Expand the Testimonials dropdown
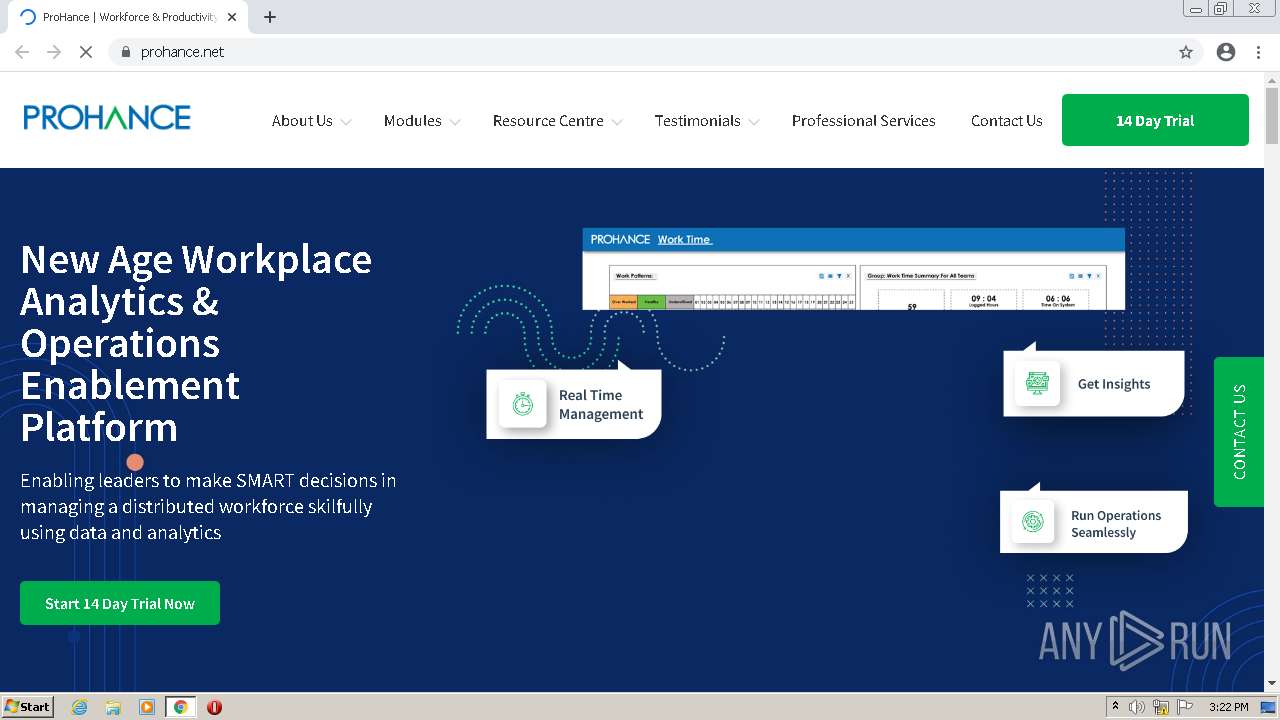The image size is (1280, 720). pos(707,121)
